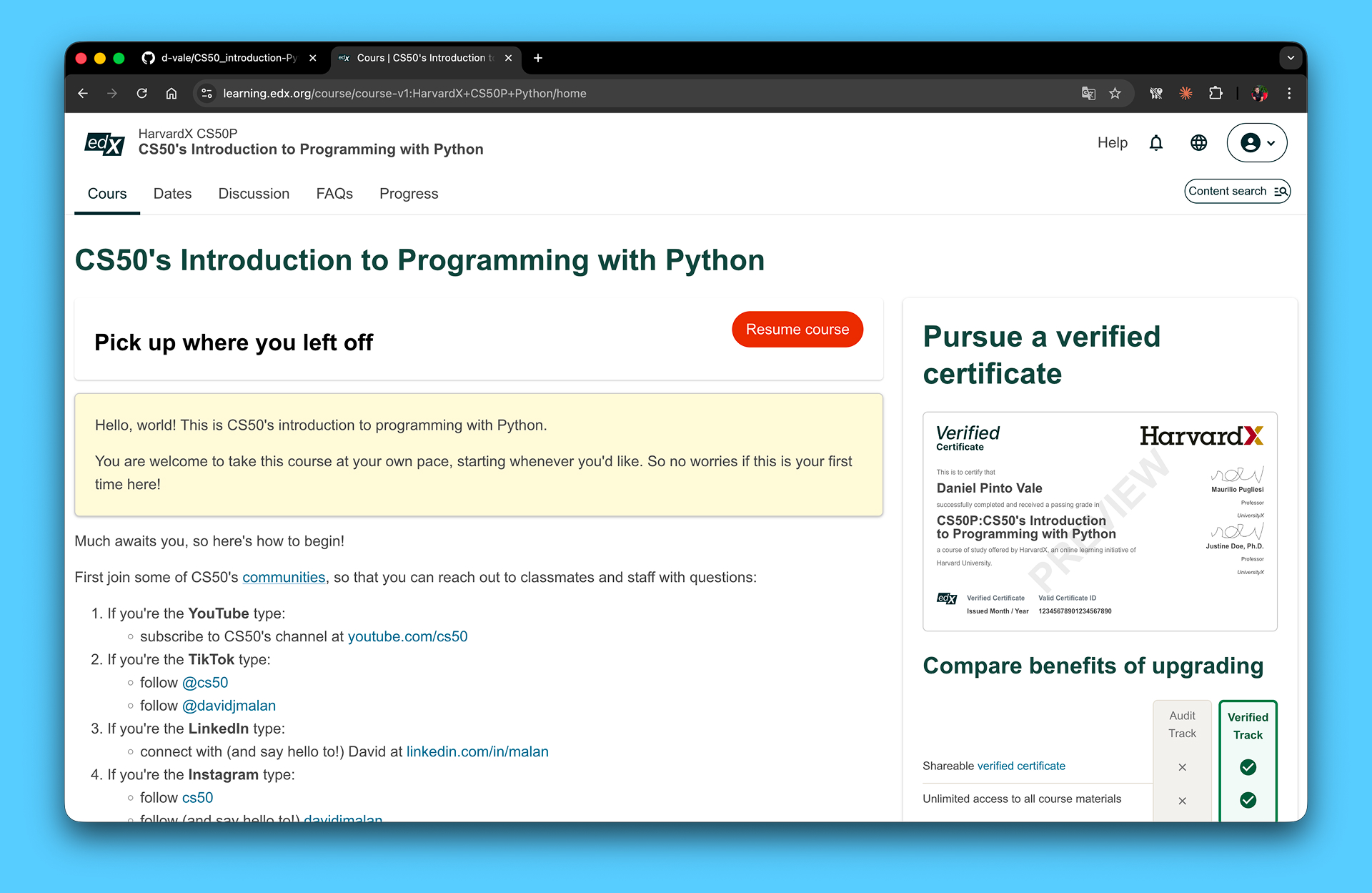The height and width of the screenshot is (893, 1372).
Task: Reload the page
Action: click(x=141, y=94)
